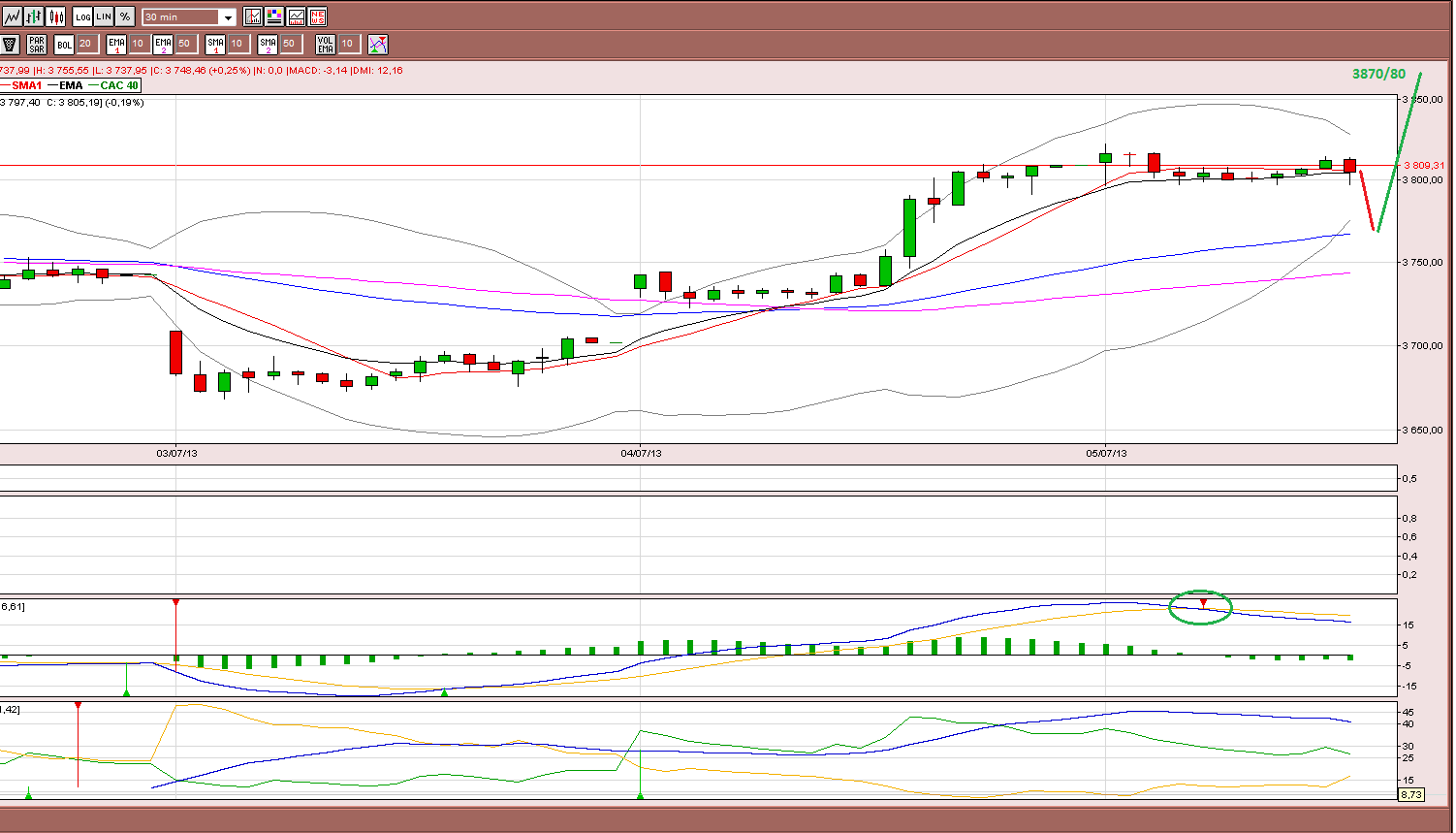Click the 3 650,00 axis value

click(x=1424, y=430)
